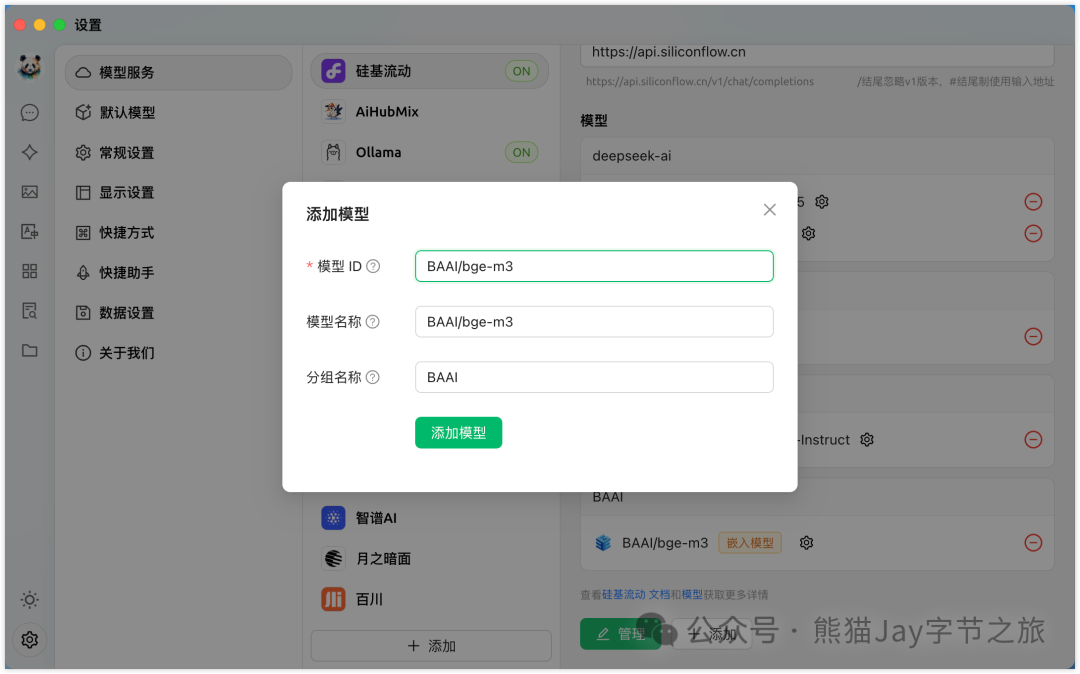This screenshot has width=1080, height=674.
Task: Select 月之暗面 provider
Action: tap(430, 559)
